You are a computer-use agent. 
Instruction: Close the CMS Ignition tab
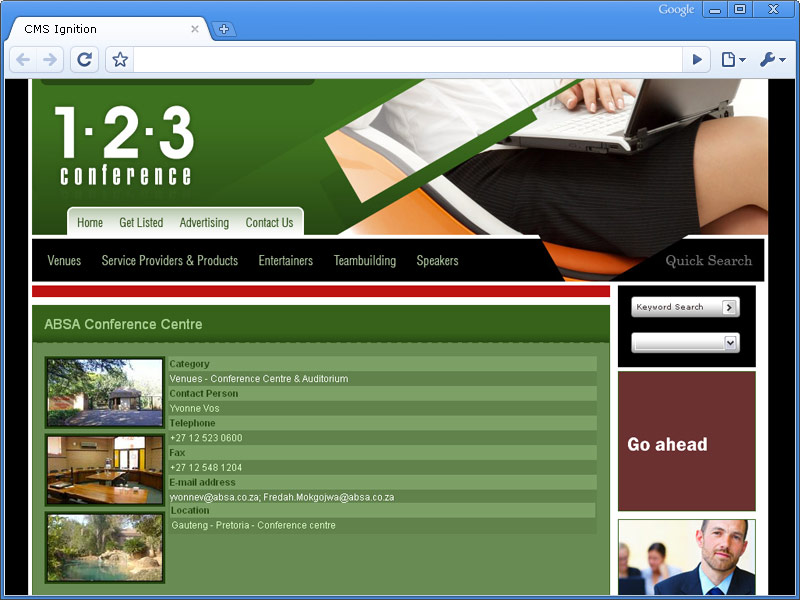click(195, 29)
